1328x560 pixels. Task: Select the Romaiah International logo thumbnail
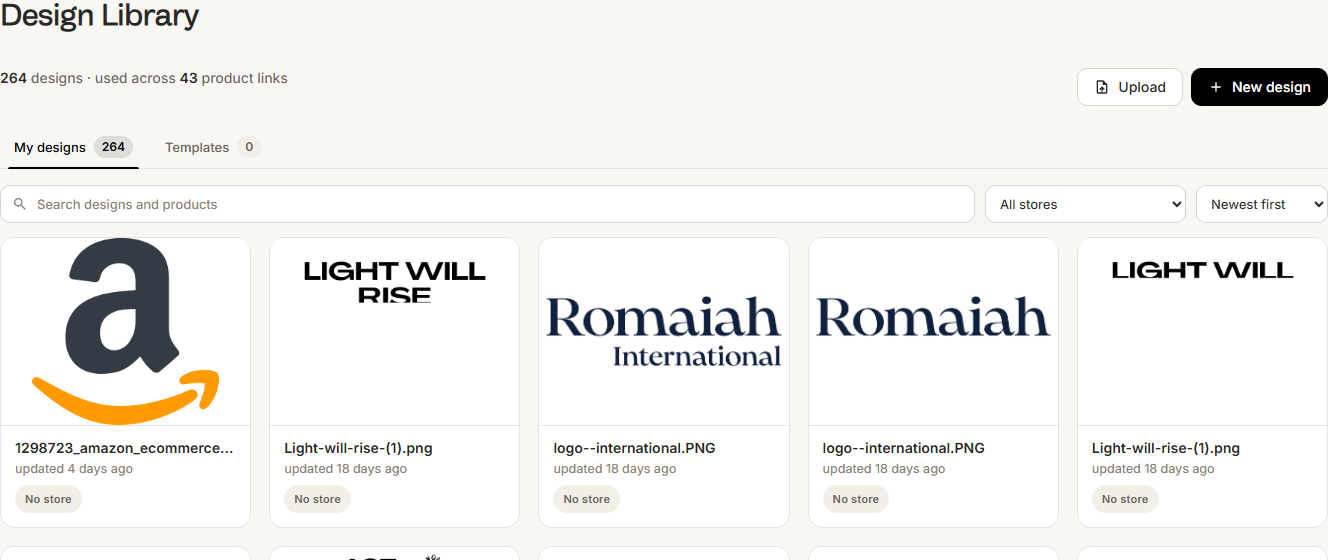664,331
